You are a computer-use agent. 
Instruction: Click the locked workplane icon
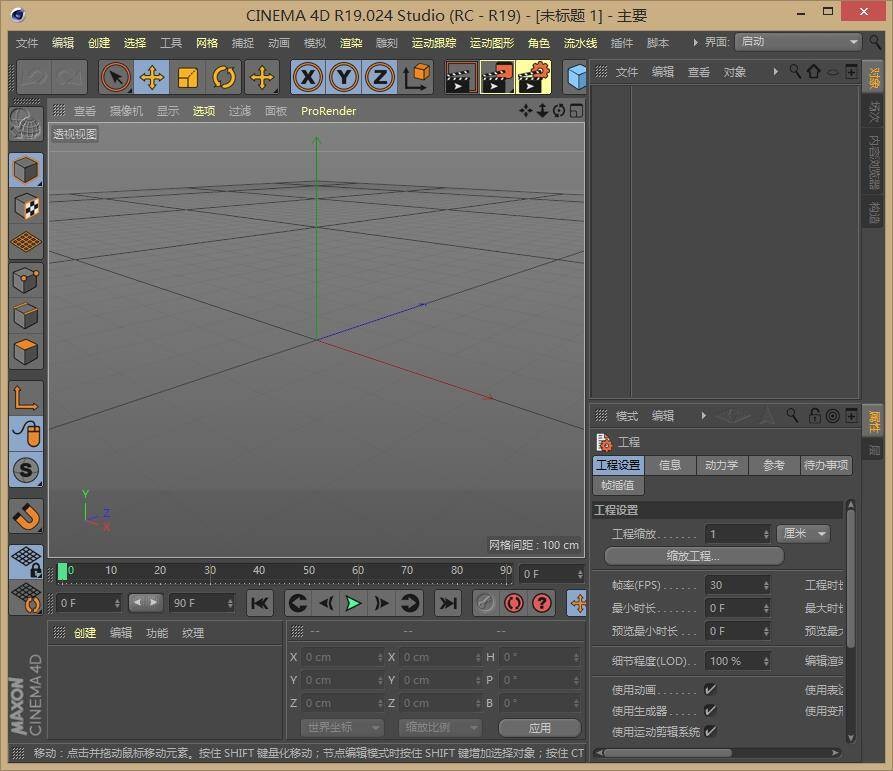pos(26,561)
